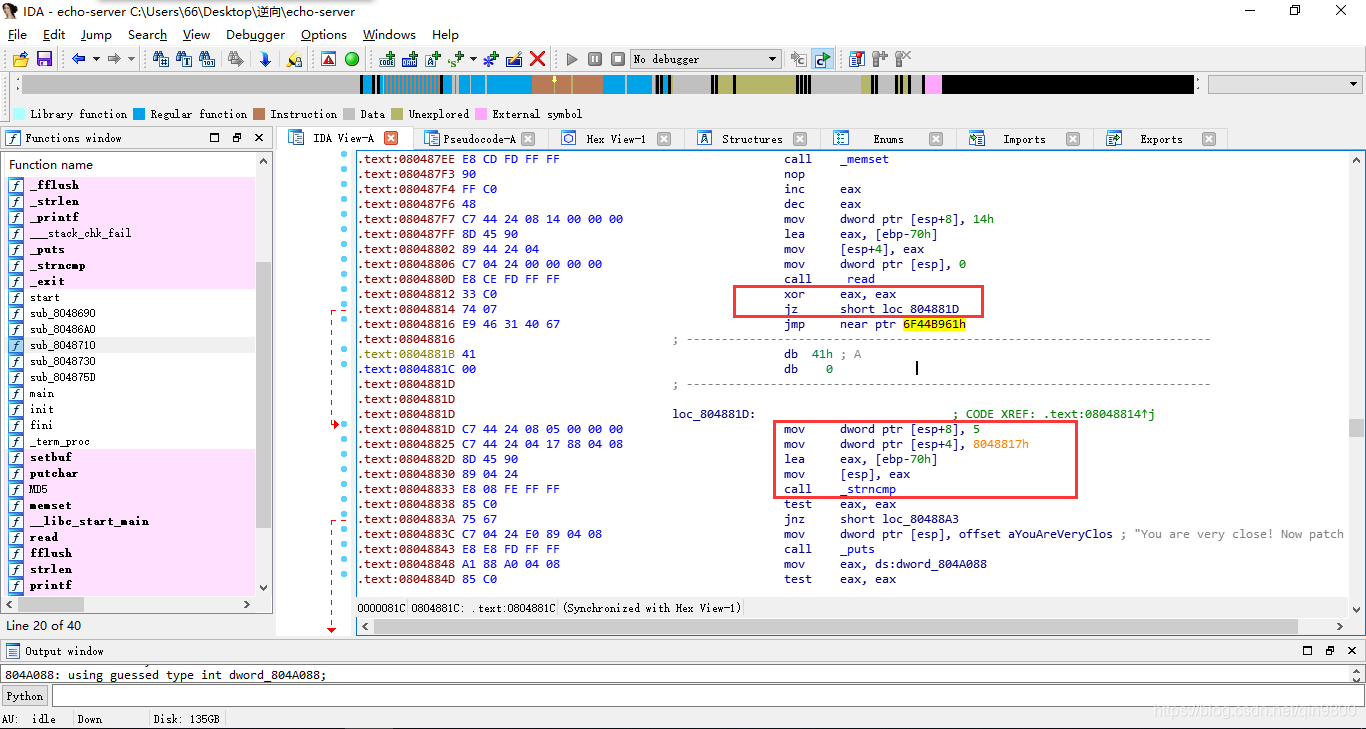Click the functions list vertical scrollbar thumb
The image size is (1366, 729).
[264, 395]
